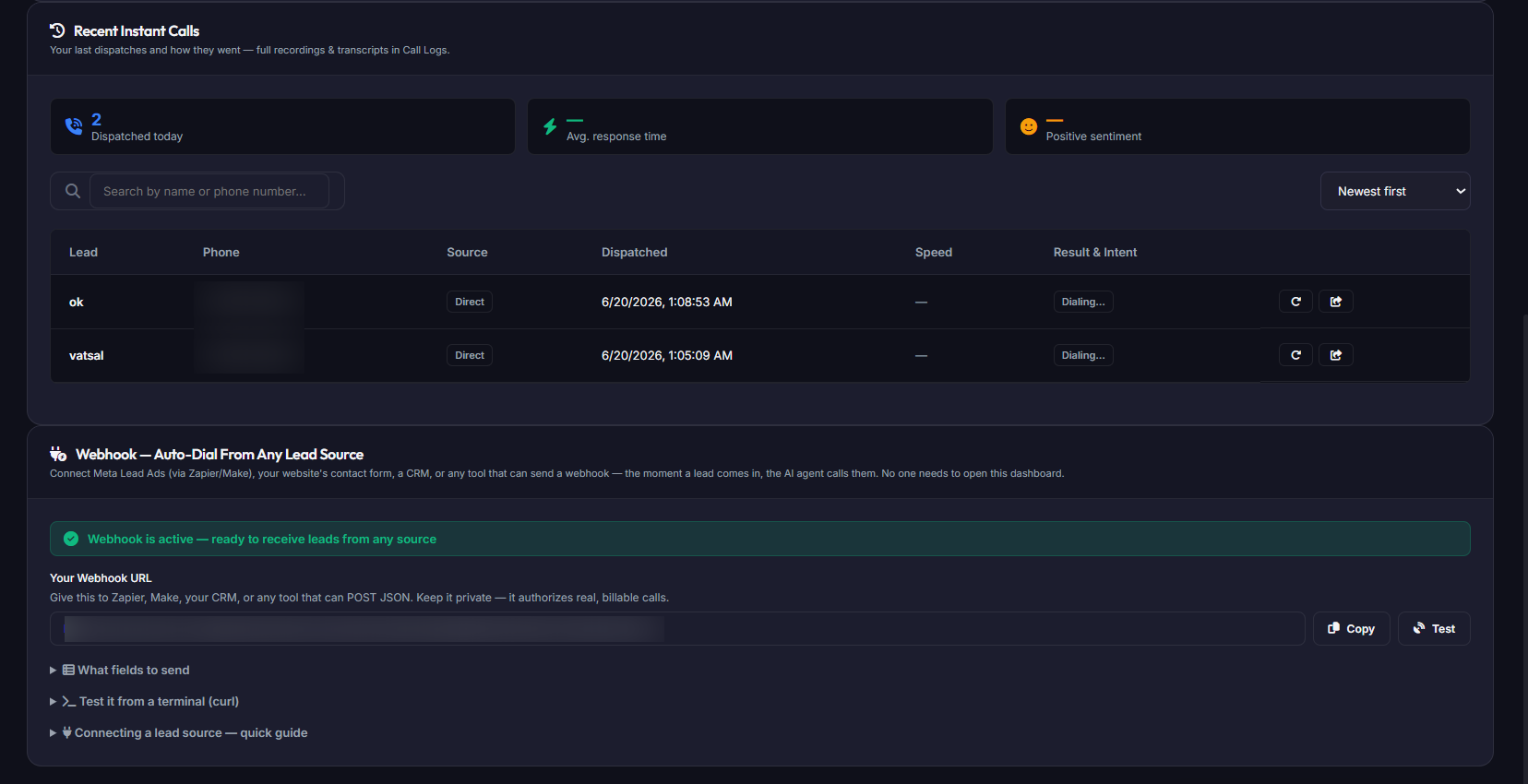
Task: Click the lightning bolt response time icon
Action: (x=550, y=126)
